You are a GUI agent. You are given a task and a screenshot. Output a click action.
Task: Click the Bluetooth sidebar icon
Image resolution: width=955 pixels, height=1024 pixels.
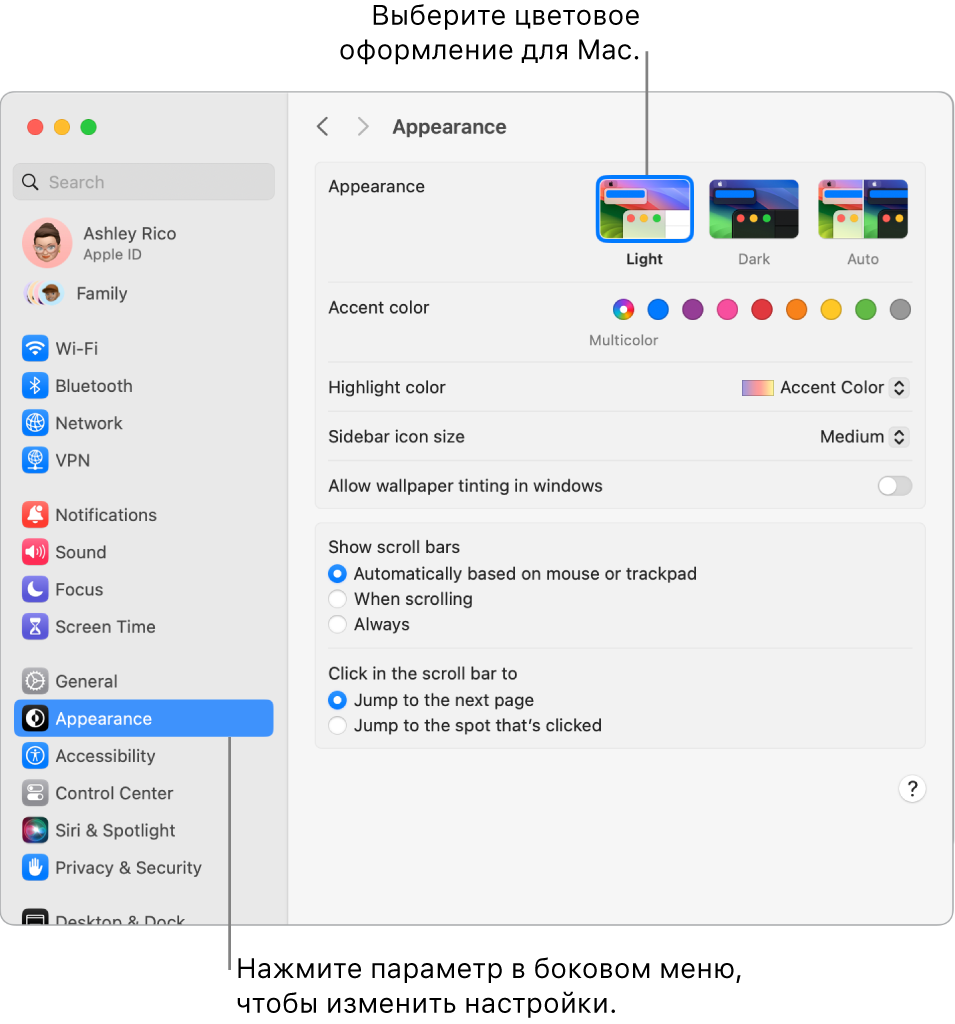(x=35, y=385)
